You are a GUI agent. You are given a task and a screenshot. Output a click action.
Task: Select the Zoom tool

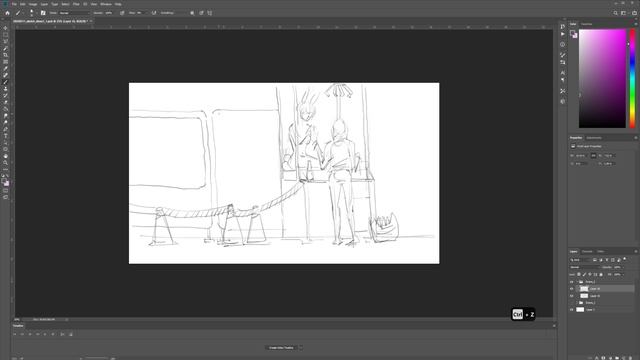click(5, 162)
